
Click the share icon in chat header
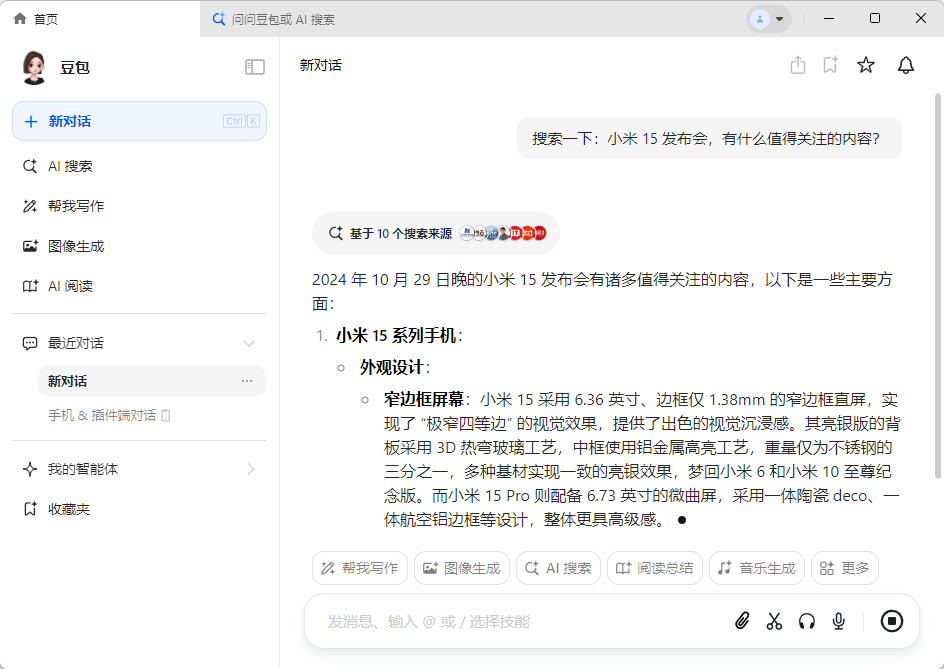tap(798, 65)
